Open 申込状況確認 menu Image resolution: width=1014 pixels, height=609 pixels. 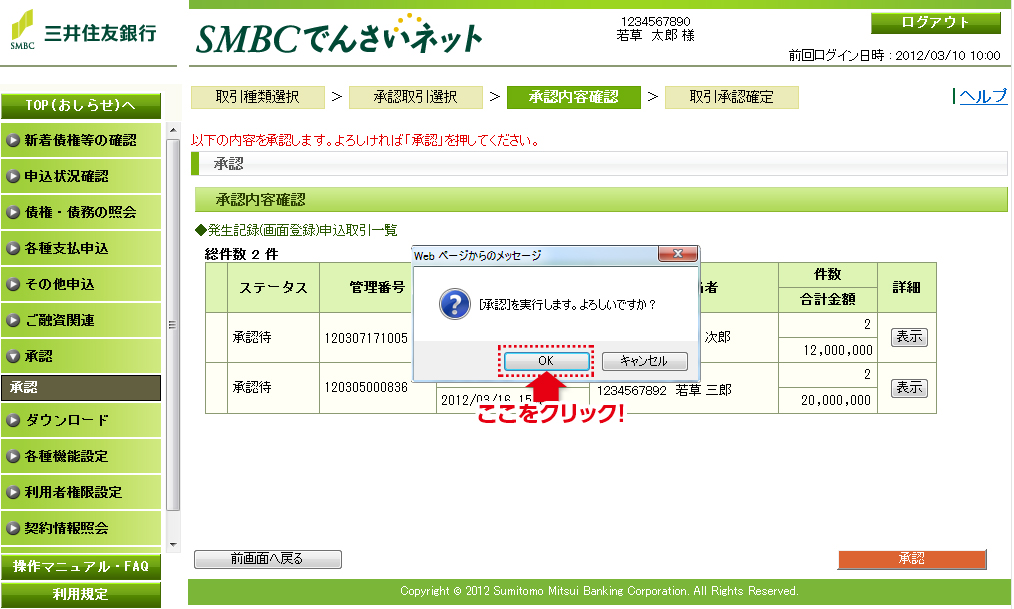pos(81,176)
